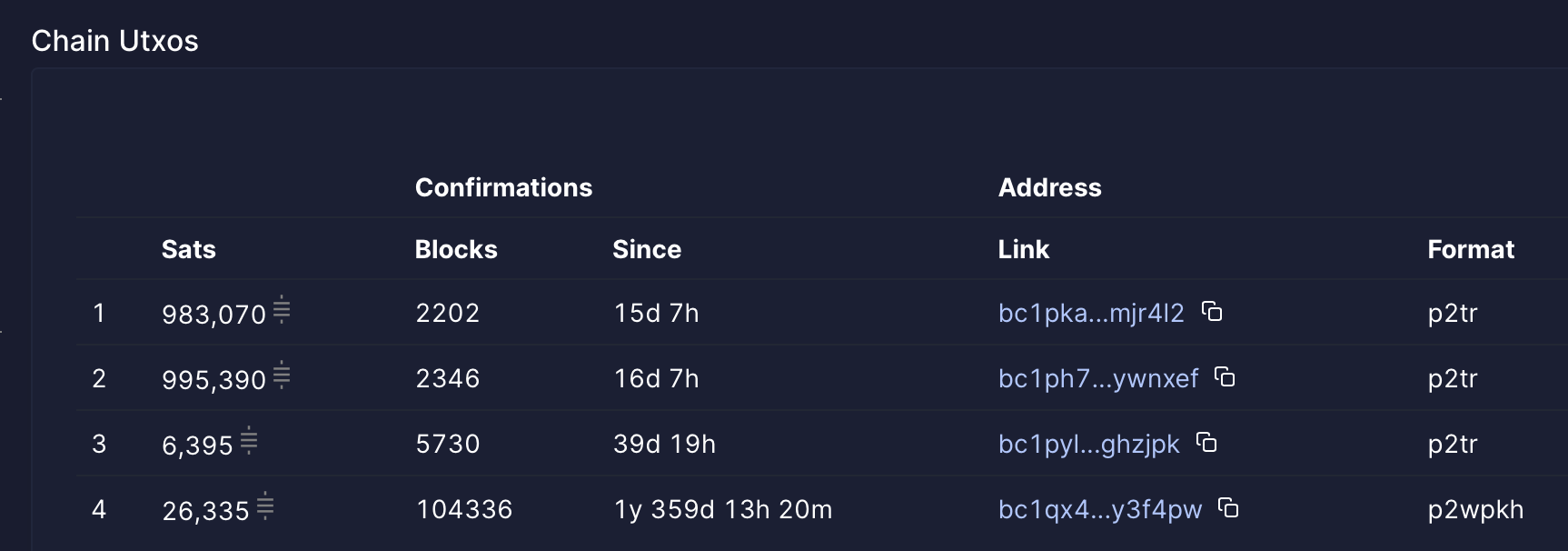Open the bc1pka...mjr4l2 address link
This screenshot has width=1568, height=551.
(x=1091, y=313)
